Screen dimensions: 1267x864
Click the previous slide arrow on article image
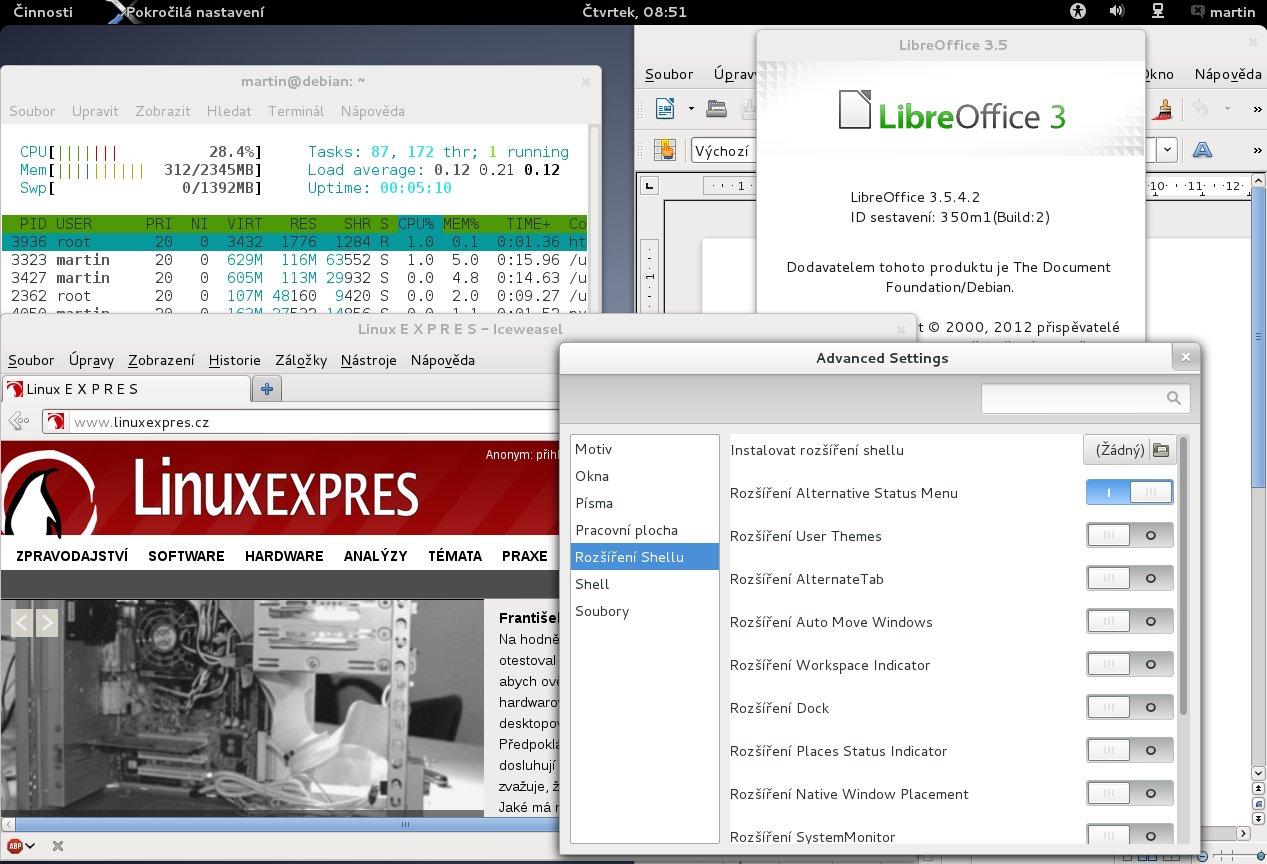22,623
